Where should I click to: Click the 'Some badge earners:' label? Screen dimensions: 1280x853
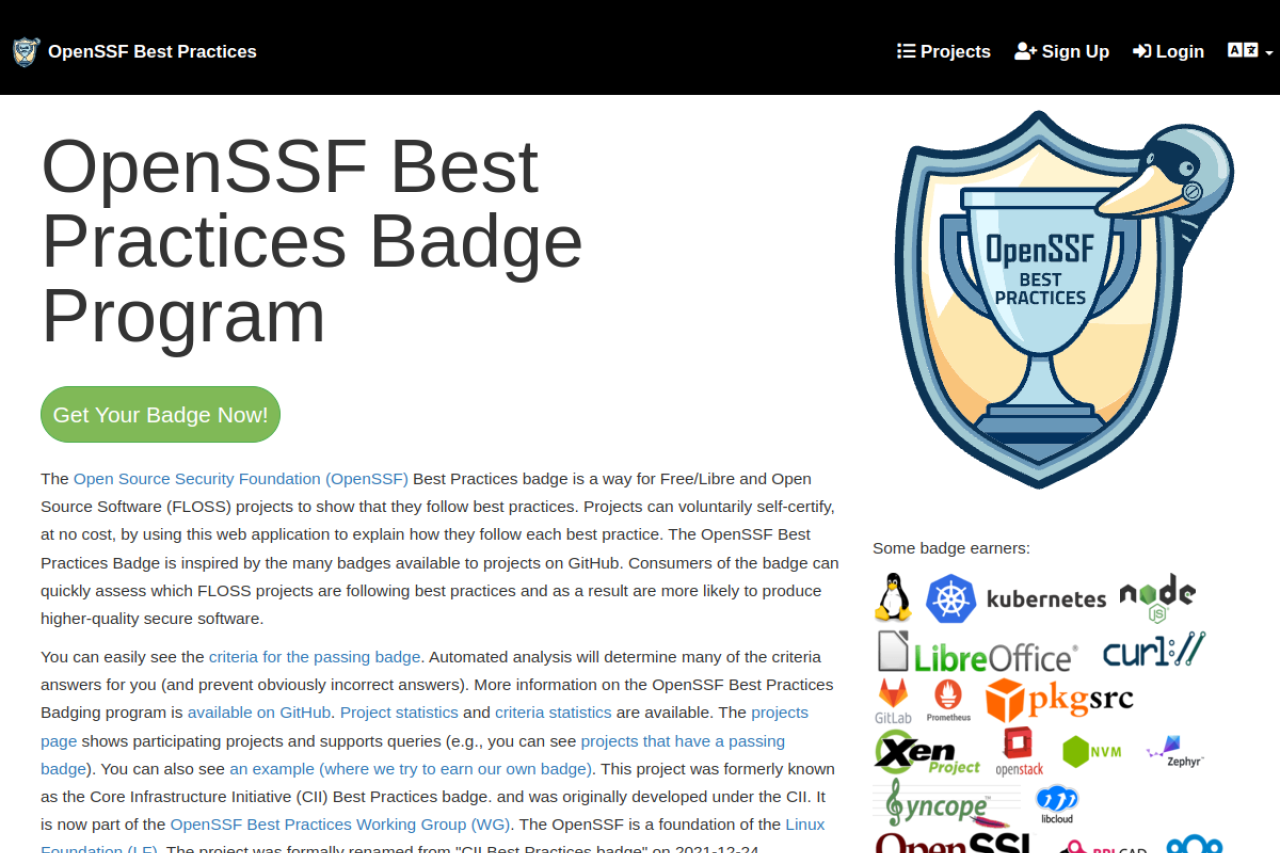tap(951, 548)
